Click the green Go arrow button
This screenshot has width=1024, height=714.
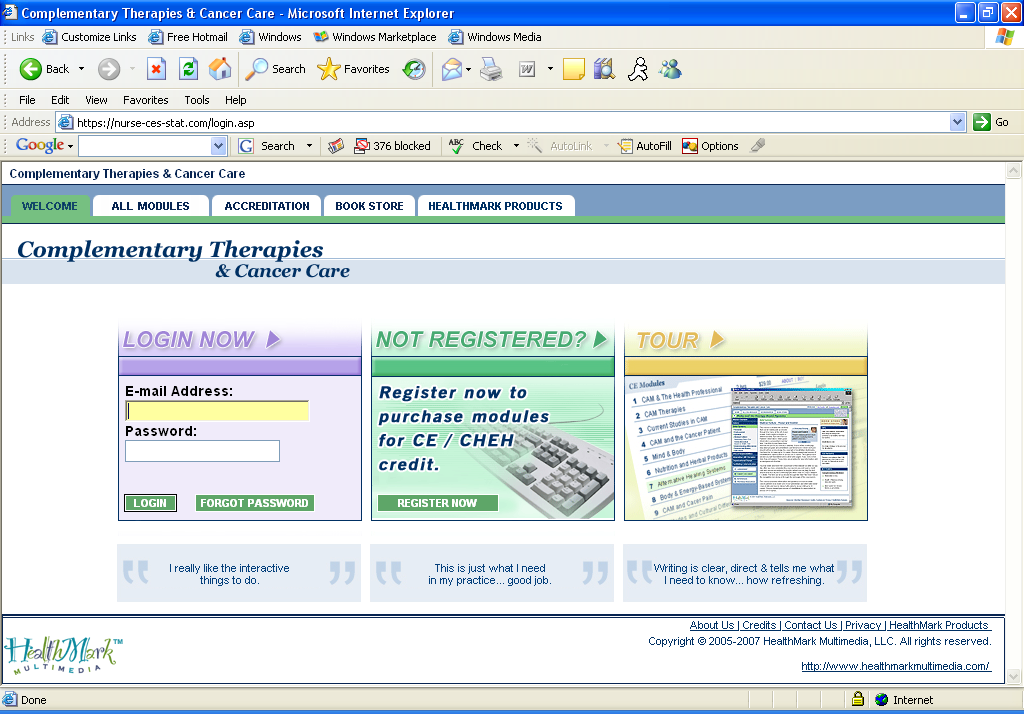(x=982, y=122)
